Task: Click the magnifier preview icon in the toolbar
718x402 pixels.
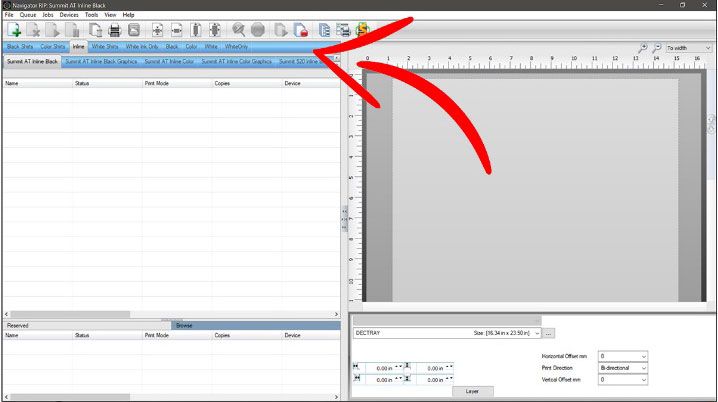Action: (x=238, y=30)
